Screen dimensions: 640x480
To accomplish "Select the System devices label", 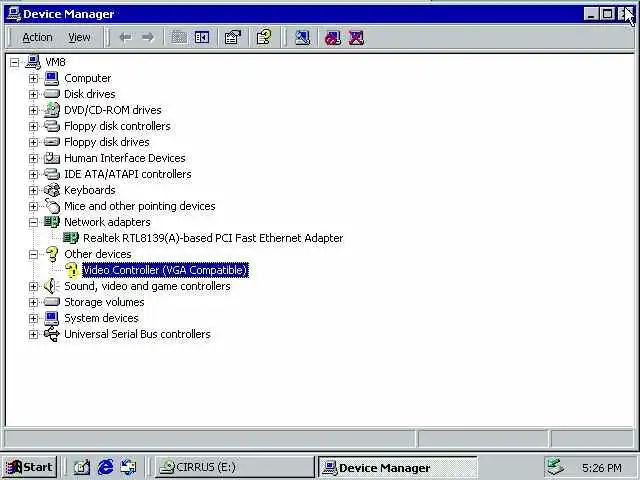I will click(101, 318).
